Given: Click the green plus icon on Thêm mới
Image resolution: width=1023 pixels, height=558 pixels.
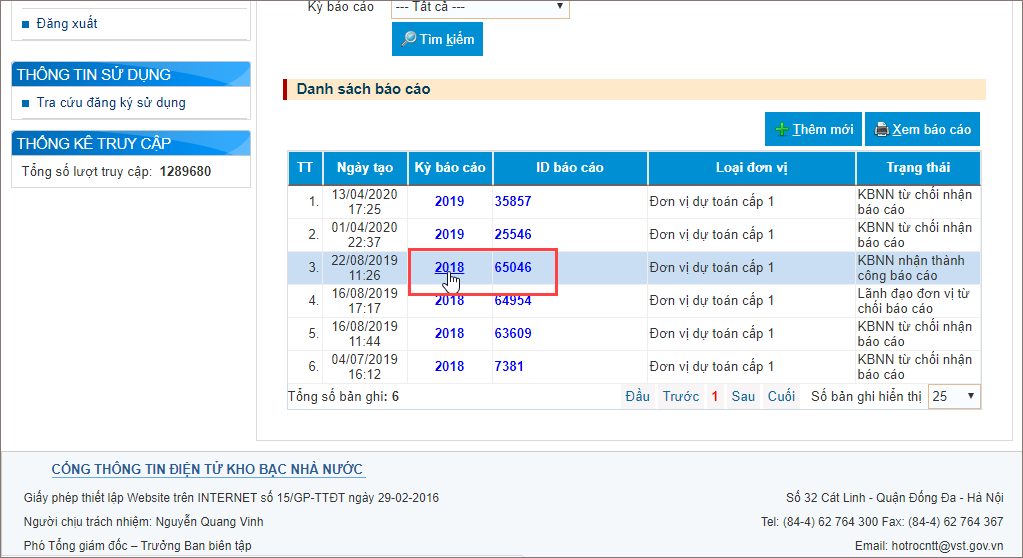Looking at the screenshot, I should coord(782,129).
